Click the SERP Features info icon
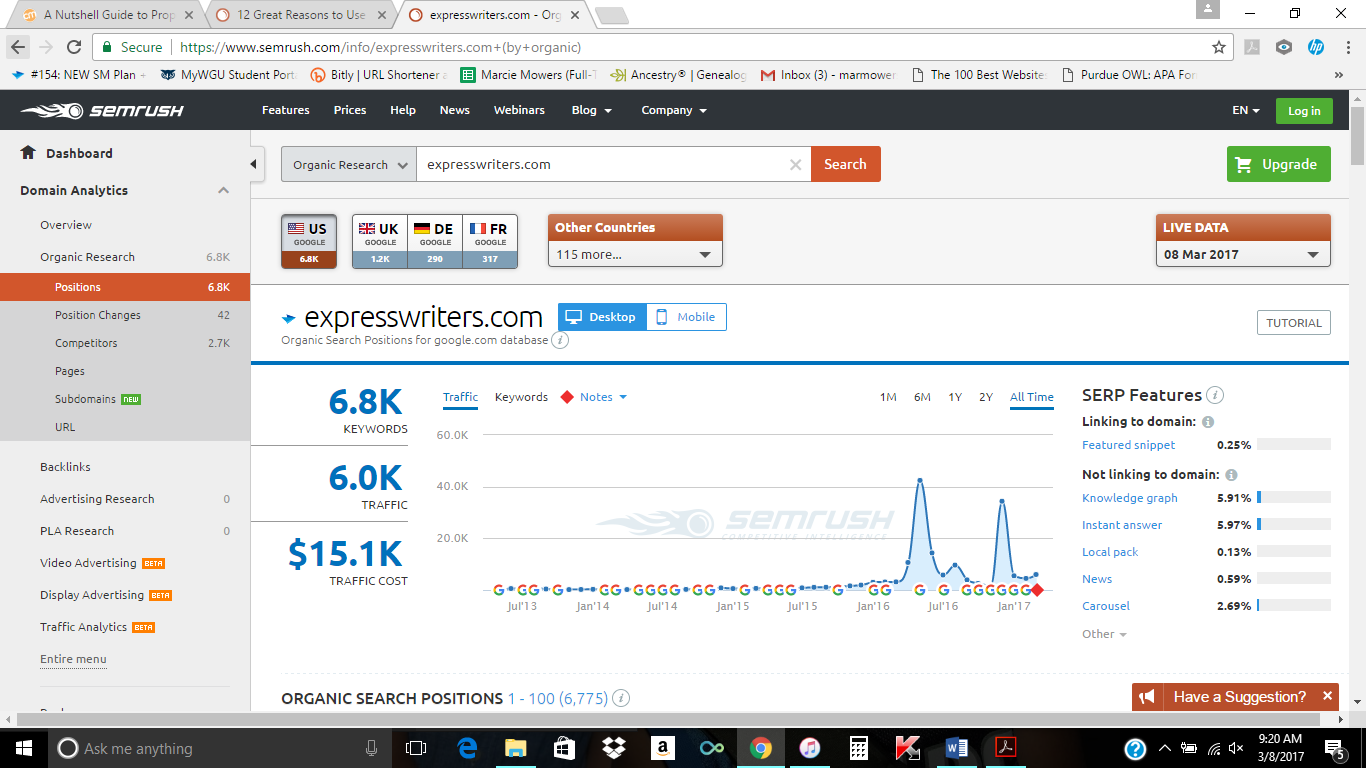The image size is (1366, 768). pos(1215,395)
